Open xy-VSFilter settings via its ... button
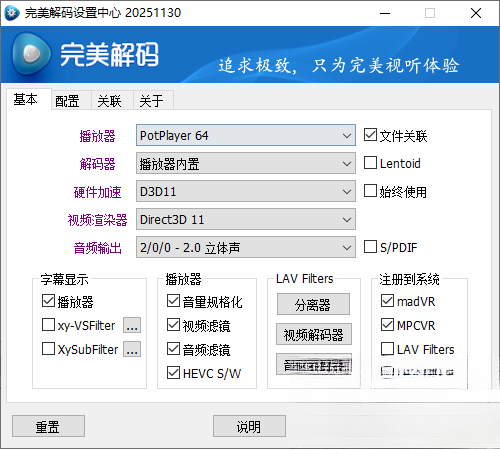500x449 pixels. coord(132,325)
